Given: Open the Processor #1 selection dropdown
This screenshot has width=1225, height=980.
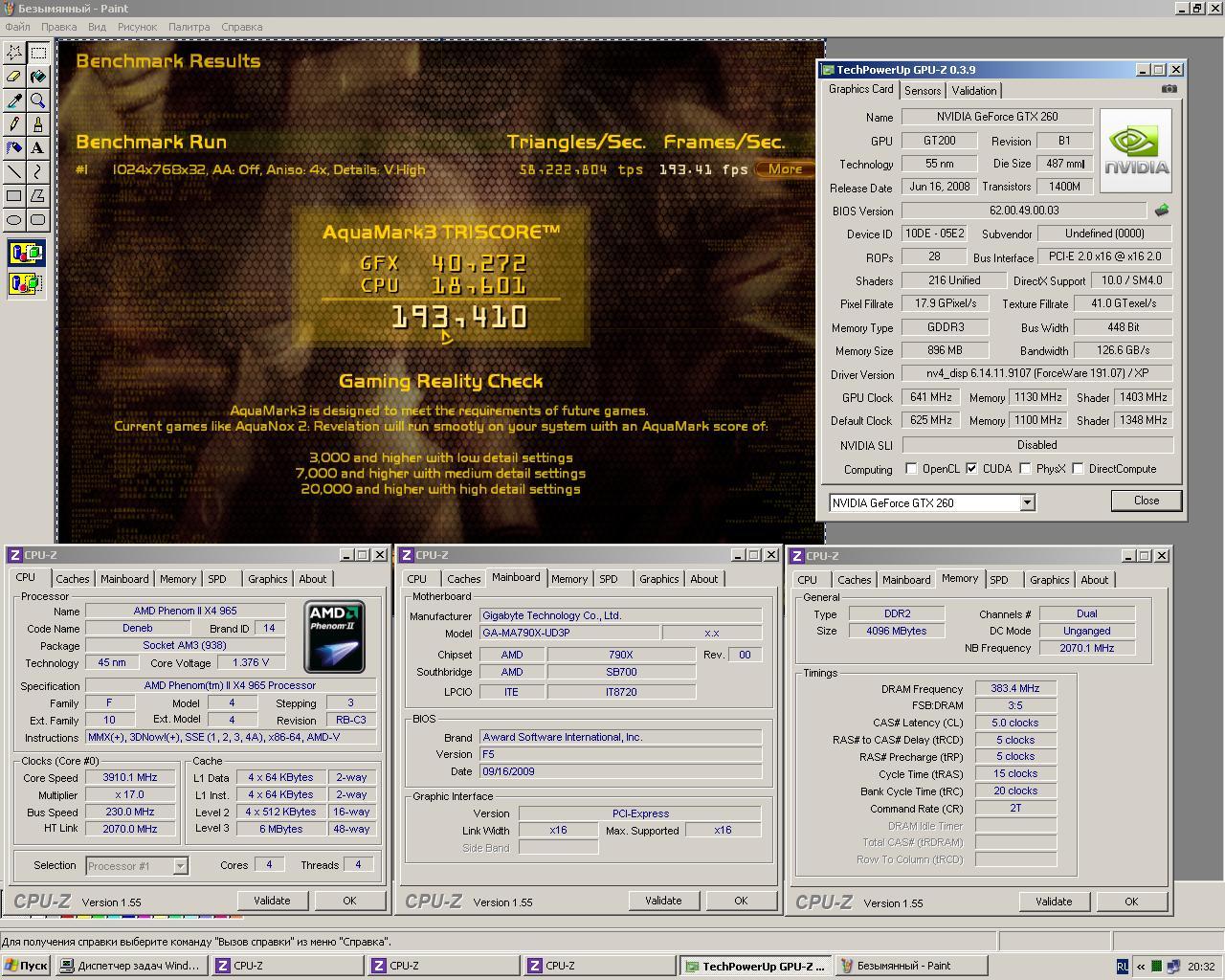Looking at the screenshot, I should 180,865.
